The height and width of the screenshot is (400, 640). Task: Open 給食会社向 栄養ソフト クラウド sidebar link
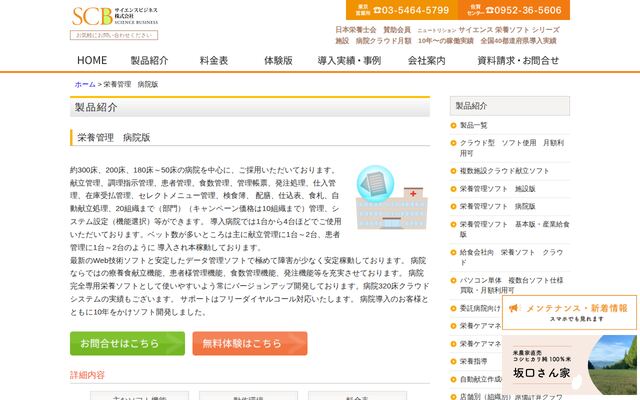pyautogui.click(x=511, y=257)
